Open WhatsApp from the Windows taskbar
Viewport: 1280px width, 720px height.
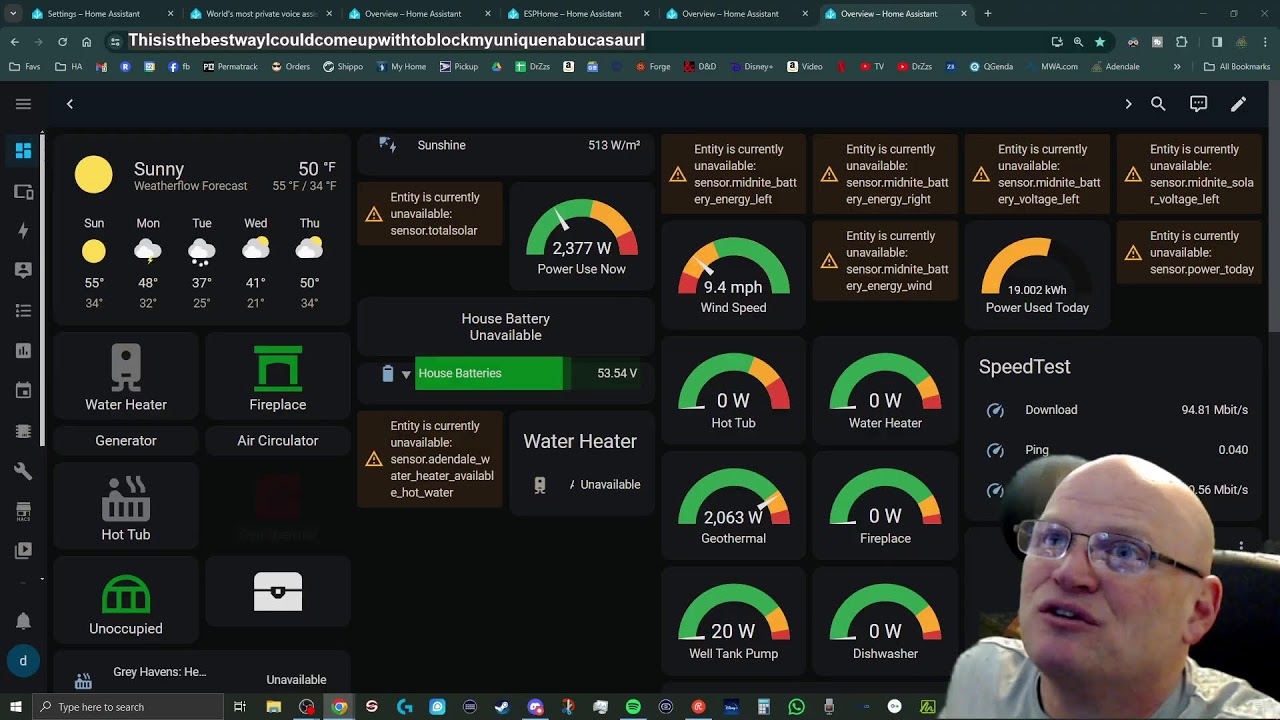(x=796, y=707)
